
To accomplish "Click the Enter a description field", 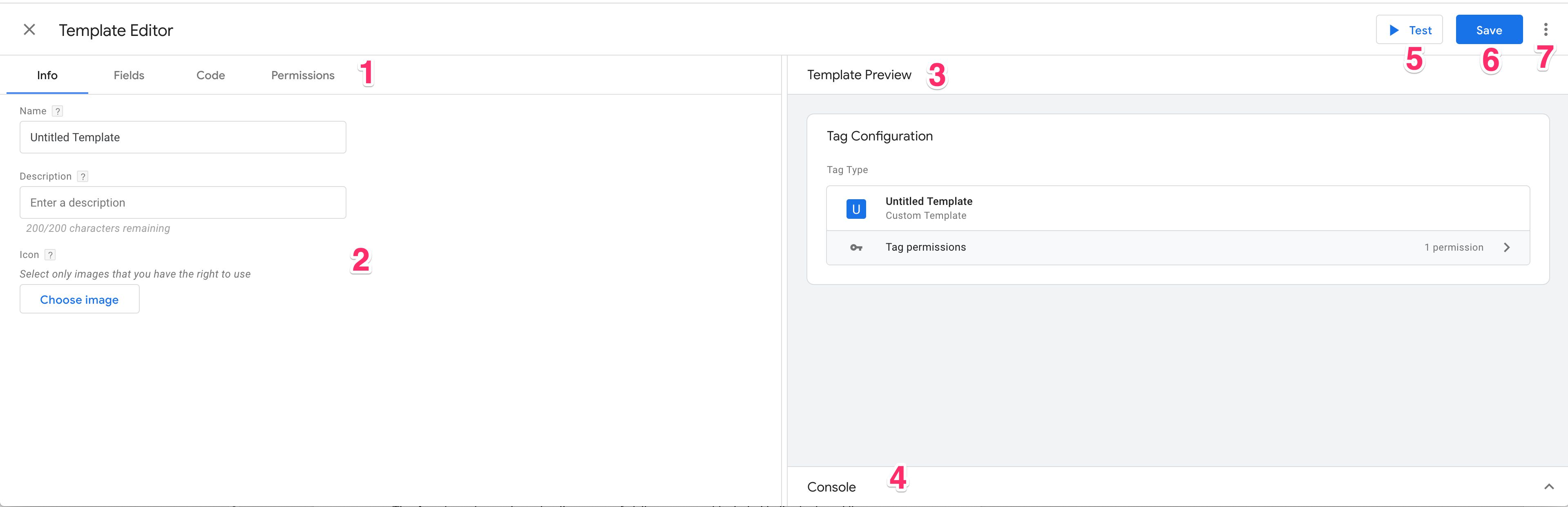I will tap(183, 202).
